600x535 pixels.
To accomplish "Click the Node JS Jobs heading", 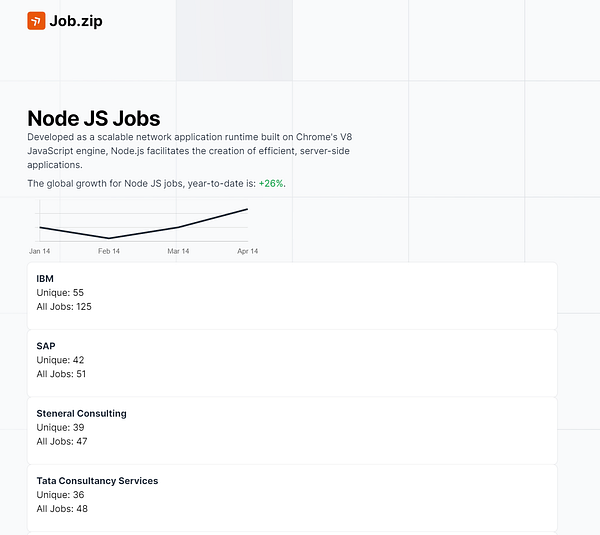I will coord(93,119).
